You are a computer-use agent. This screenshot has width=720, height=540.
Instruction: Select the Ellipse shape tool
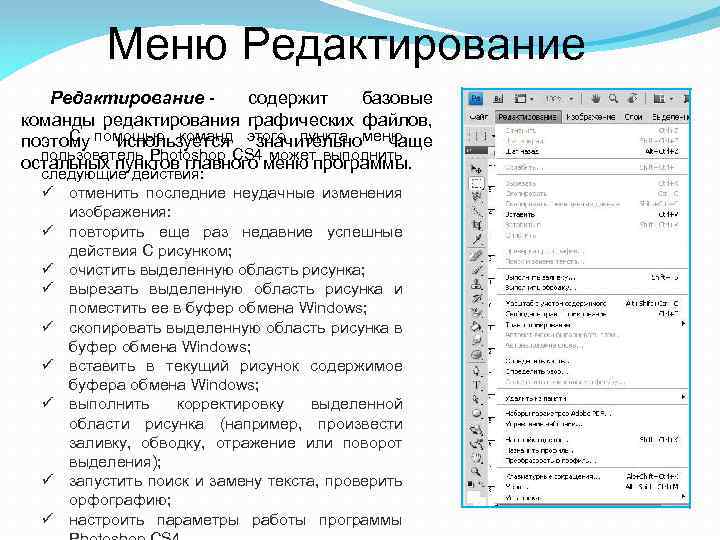[477, 413]
